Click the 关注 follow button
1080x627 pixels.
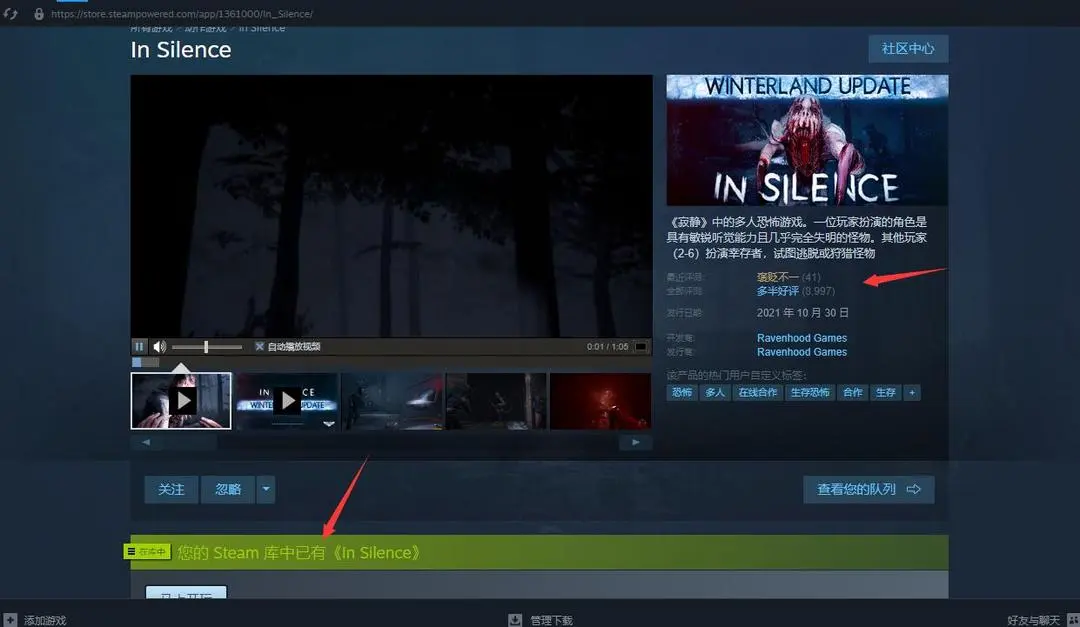coord(171,489)
